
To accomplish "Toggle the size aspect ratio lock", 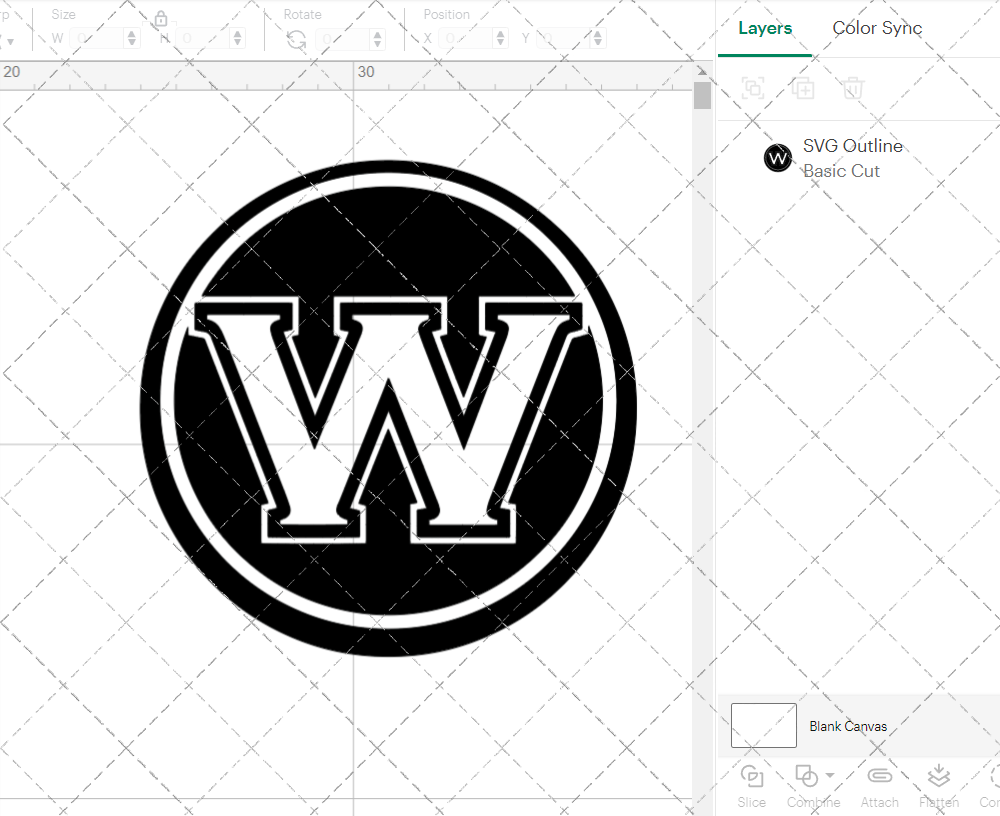I will click(x=161, y=18).
